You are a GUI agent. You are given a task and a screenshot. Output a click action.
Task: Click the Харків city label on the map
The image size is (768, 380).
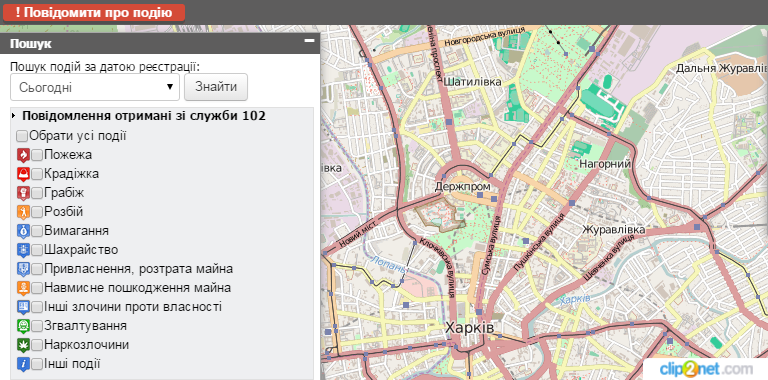click(469, 328)
